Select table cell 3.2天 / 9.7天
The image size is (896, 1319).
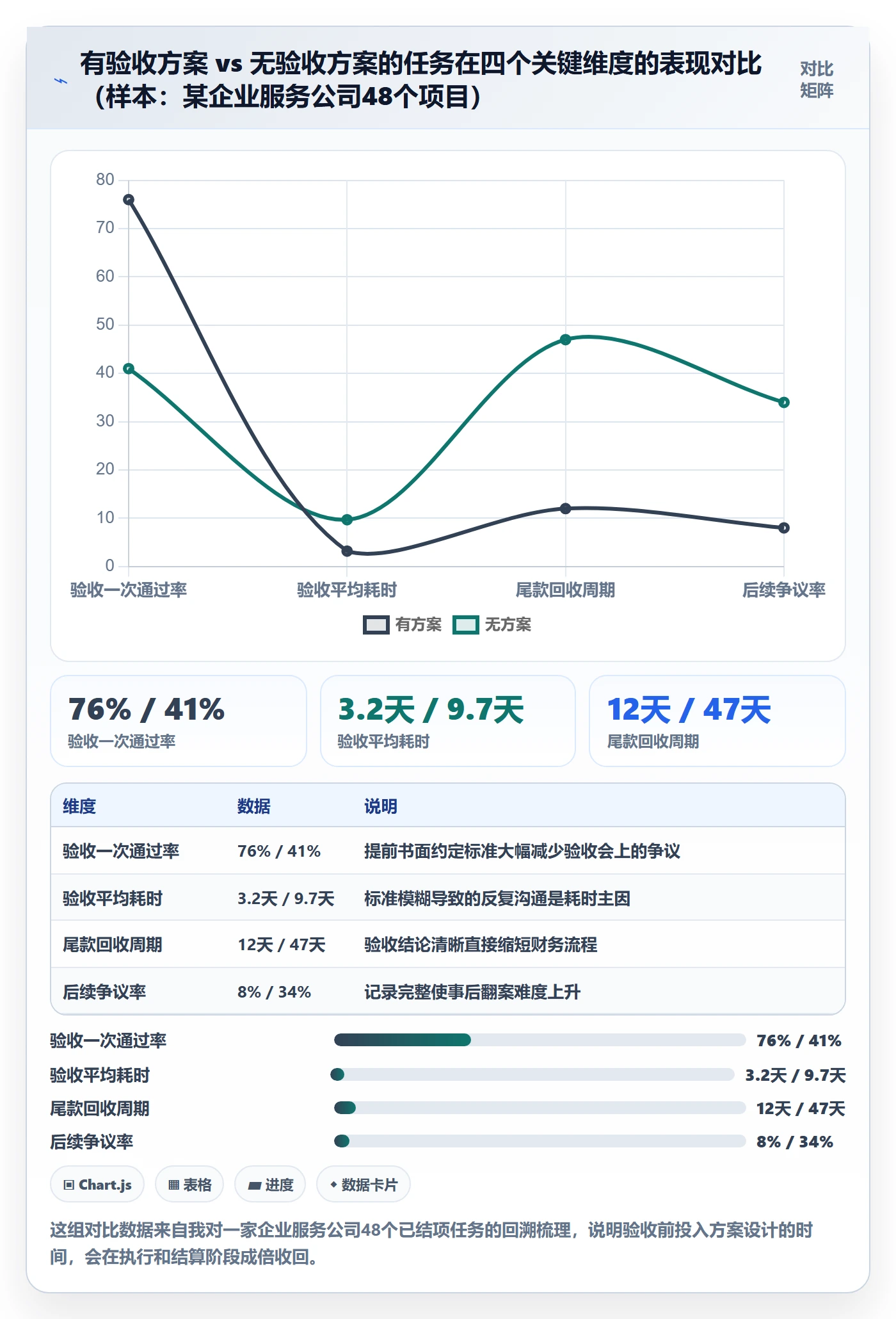pyautogui.click(x=286, y=898)
